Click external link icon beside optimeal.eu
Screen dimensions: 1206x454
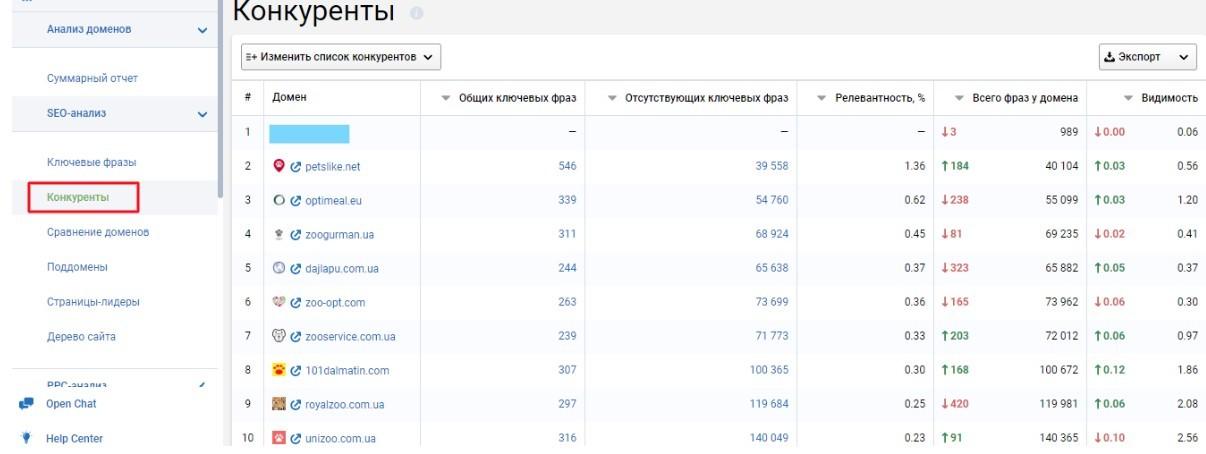click(x=298, y=200)
